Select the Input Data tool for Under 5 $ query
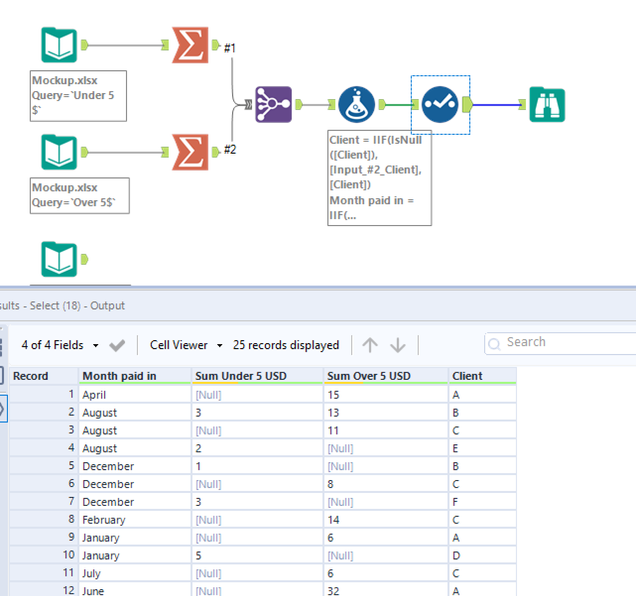636x596 pixels. click(59, 45)
